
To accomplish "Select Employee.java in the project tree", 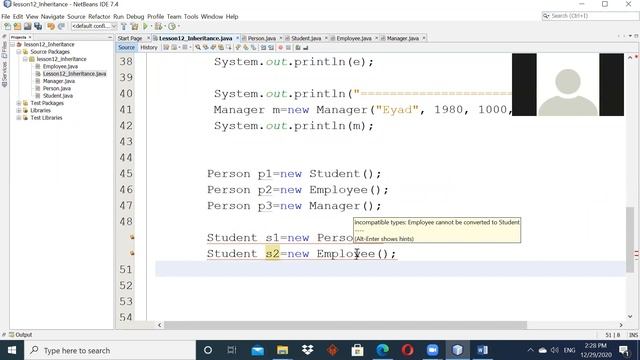I will 60,66.
